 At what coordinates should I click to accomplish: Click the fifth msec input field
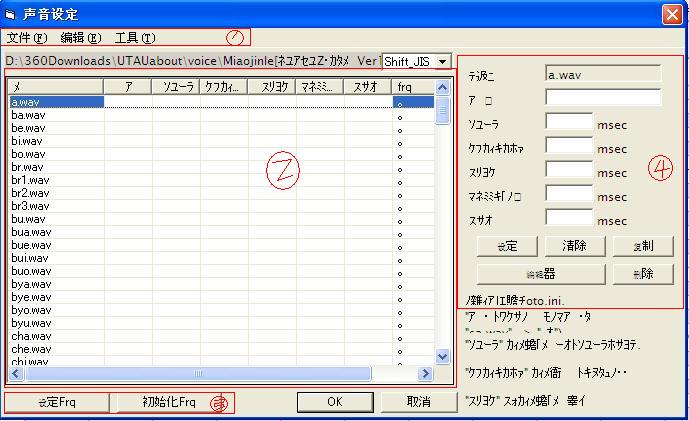[x=569, y=218]
